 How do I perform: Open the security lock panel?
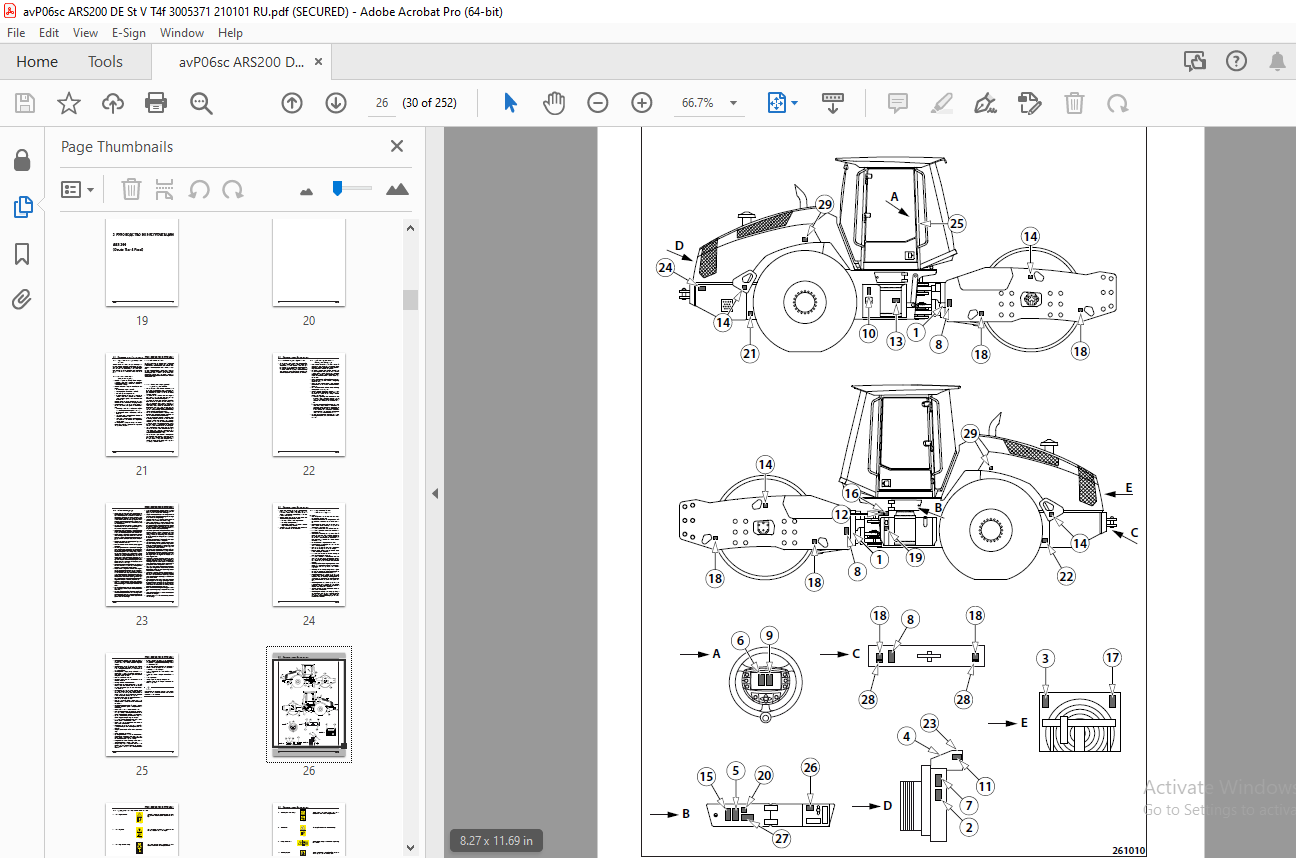click(22, 160)
